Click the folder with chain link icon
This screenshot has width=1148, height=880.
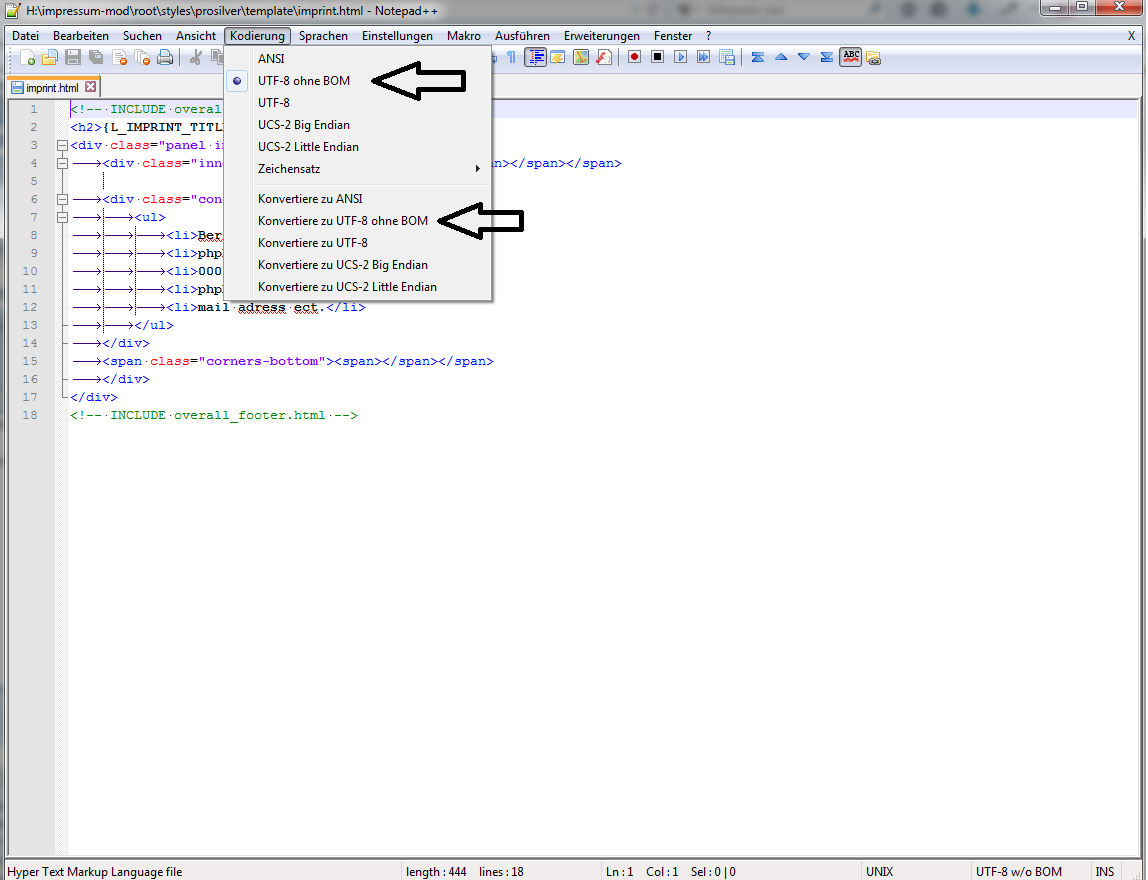873,57
